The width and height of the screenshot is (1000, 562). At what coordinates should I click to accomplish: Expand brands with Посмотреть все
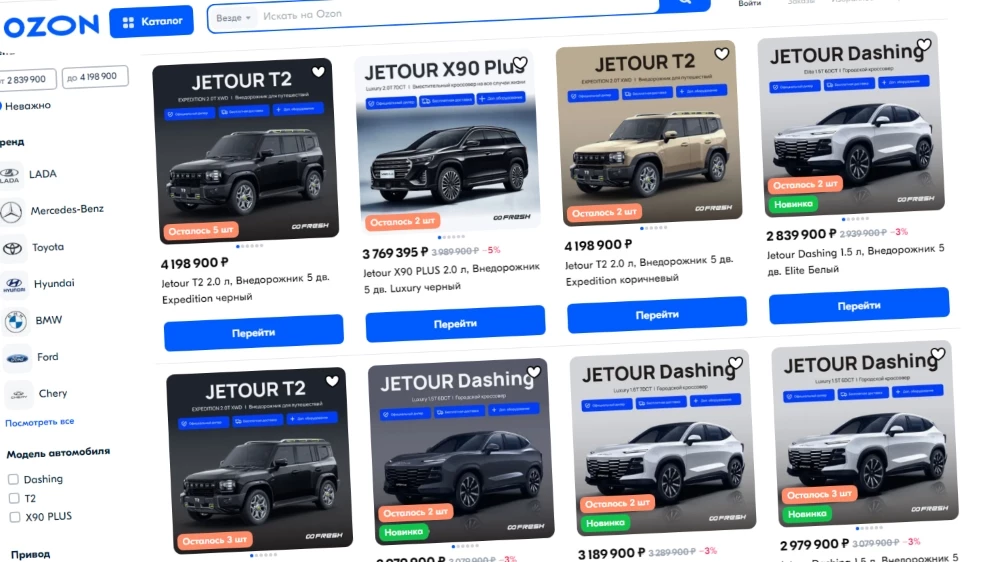40,422
